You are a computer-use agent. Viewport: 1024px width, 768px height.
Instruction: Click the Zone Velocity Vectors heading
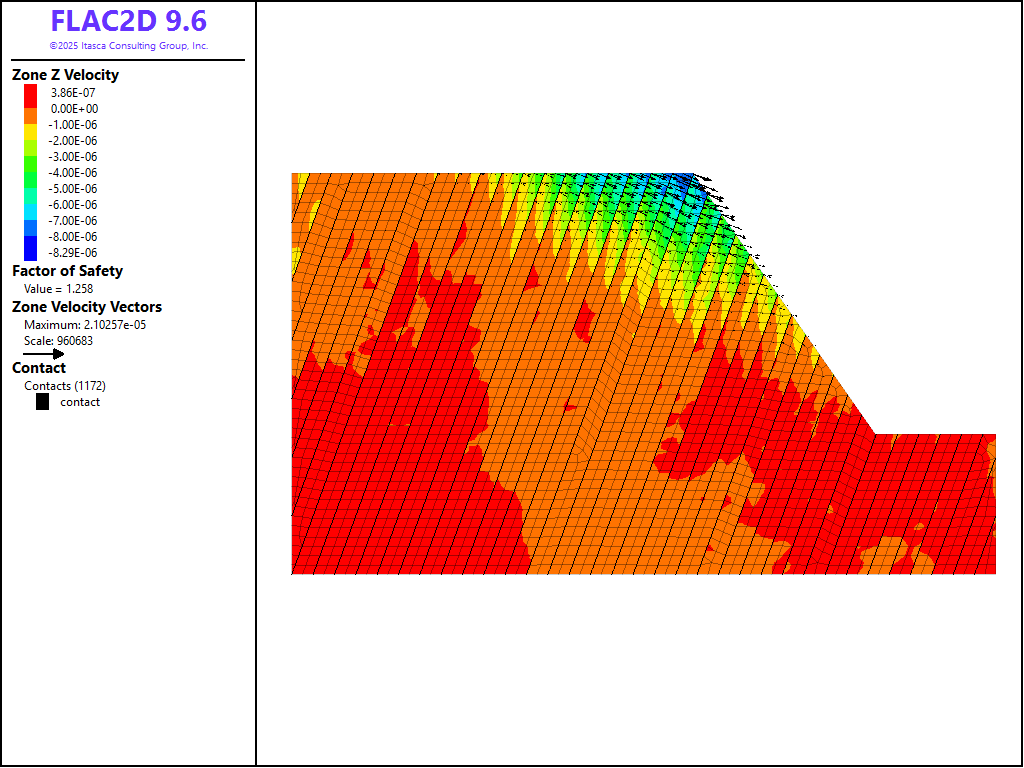pos(86,307)
